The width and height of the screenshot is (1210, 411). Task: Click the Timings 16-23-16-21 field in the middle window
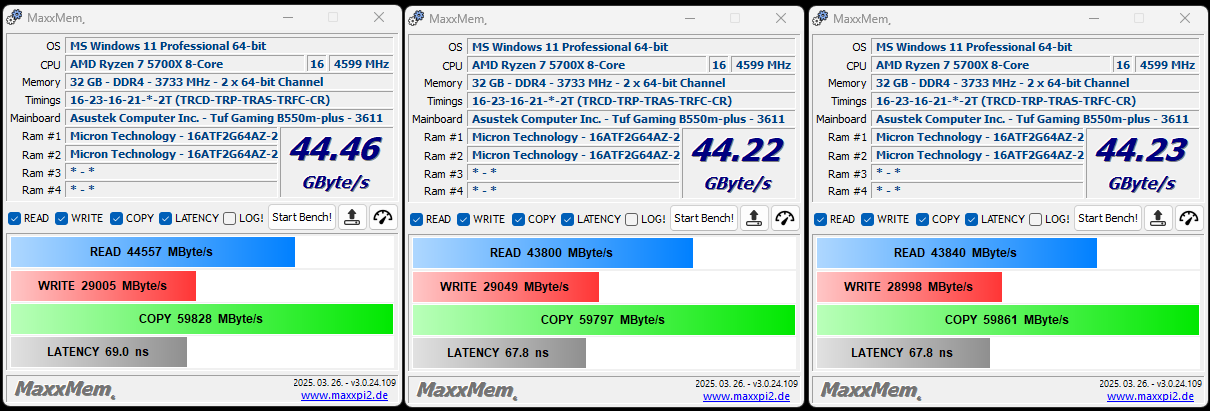tap(632, 101)
